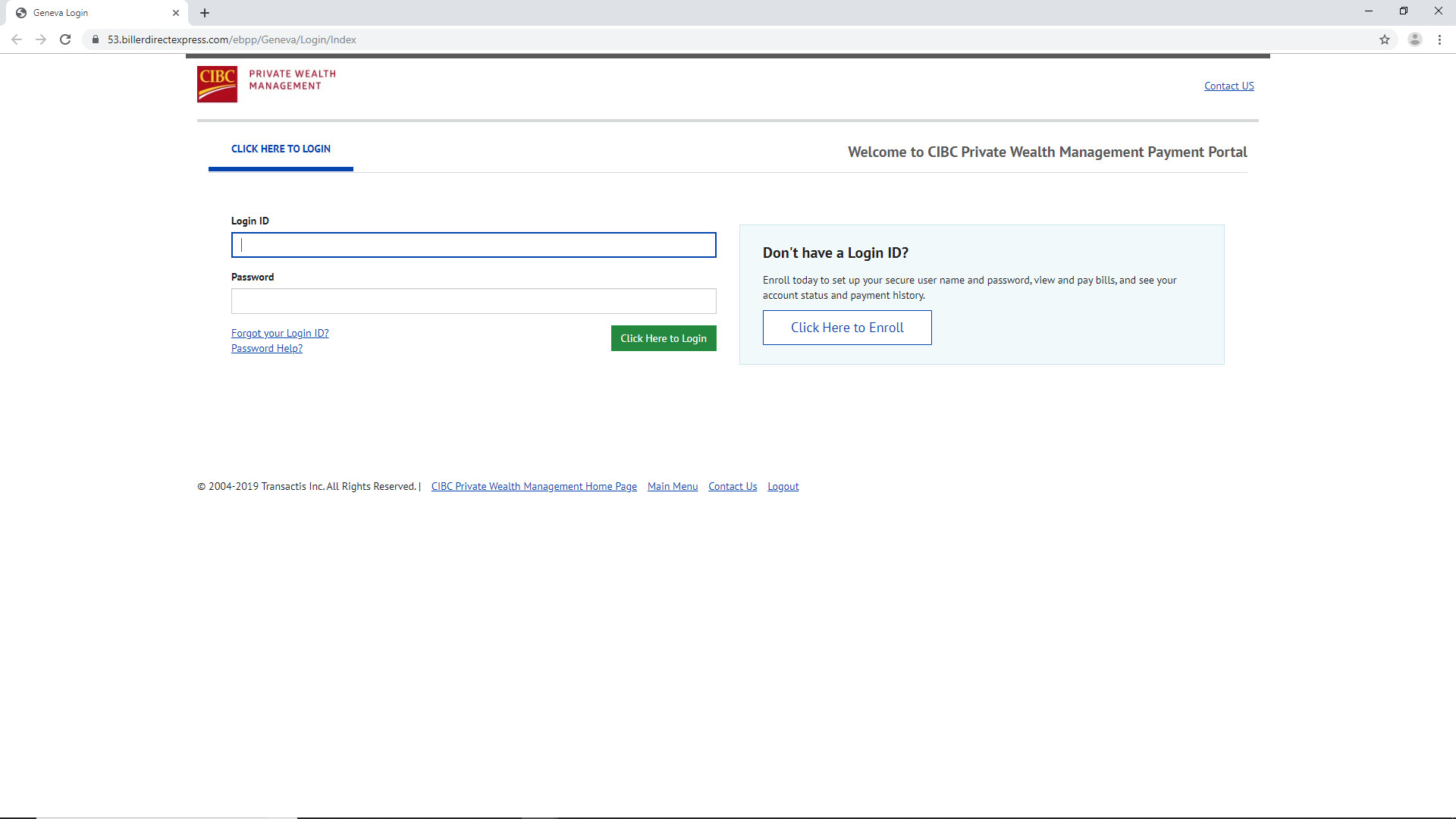Screen dimensions: 1456x819
Task: Click the Password input field
Action: click(473, 301)
